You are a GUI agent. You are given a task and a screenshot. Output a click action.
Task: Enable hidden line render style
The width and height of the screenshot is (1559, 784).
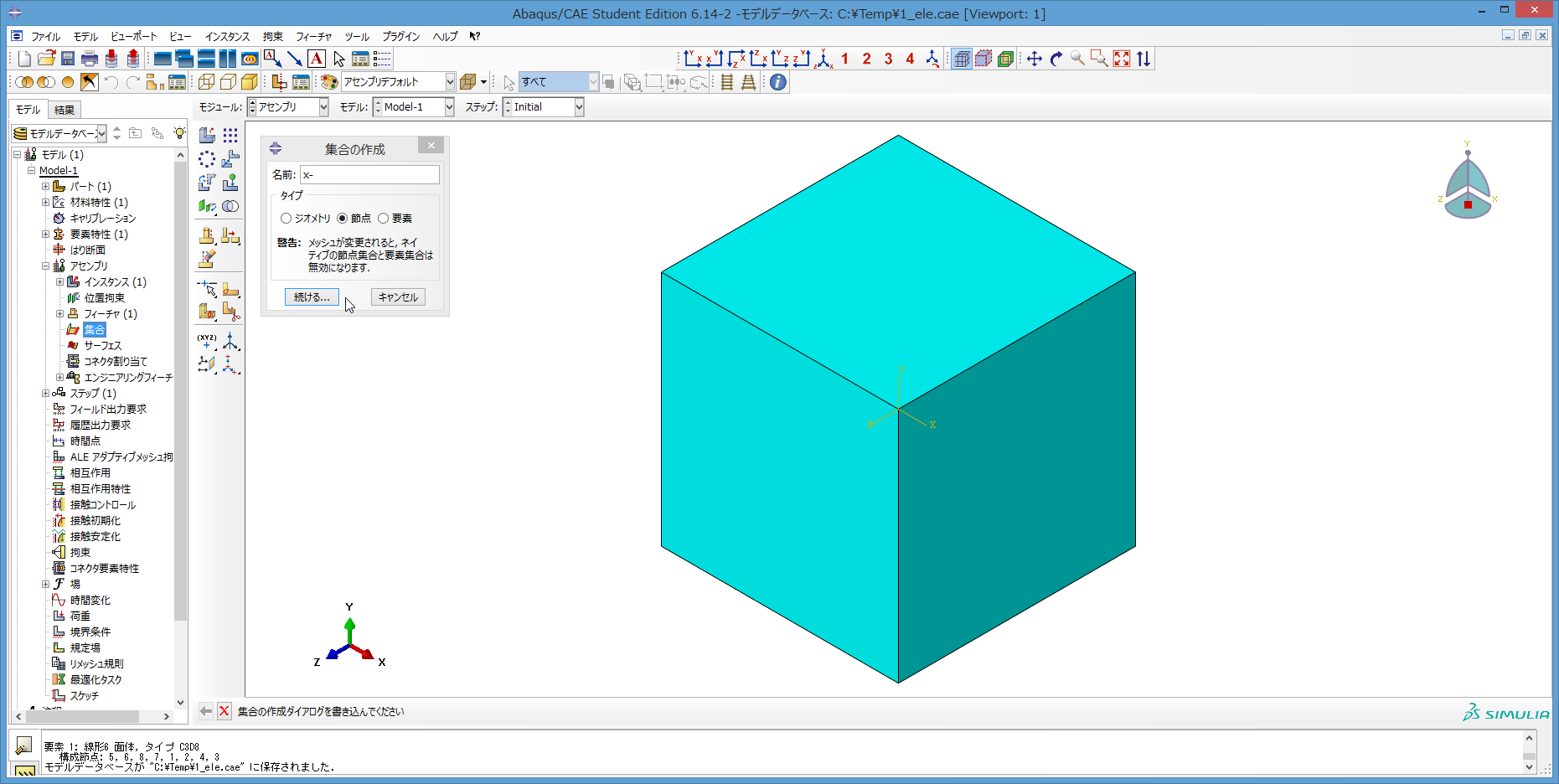(x=228, y=82)
